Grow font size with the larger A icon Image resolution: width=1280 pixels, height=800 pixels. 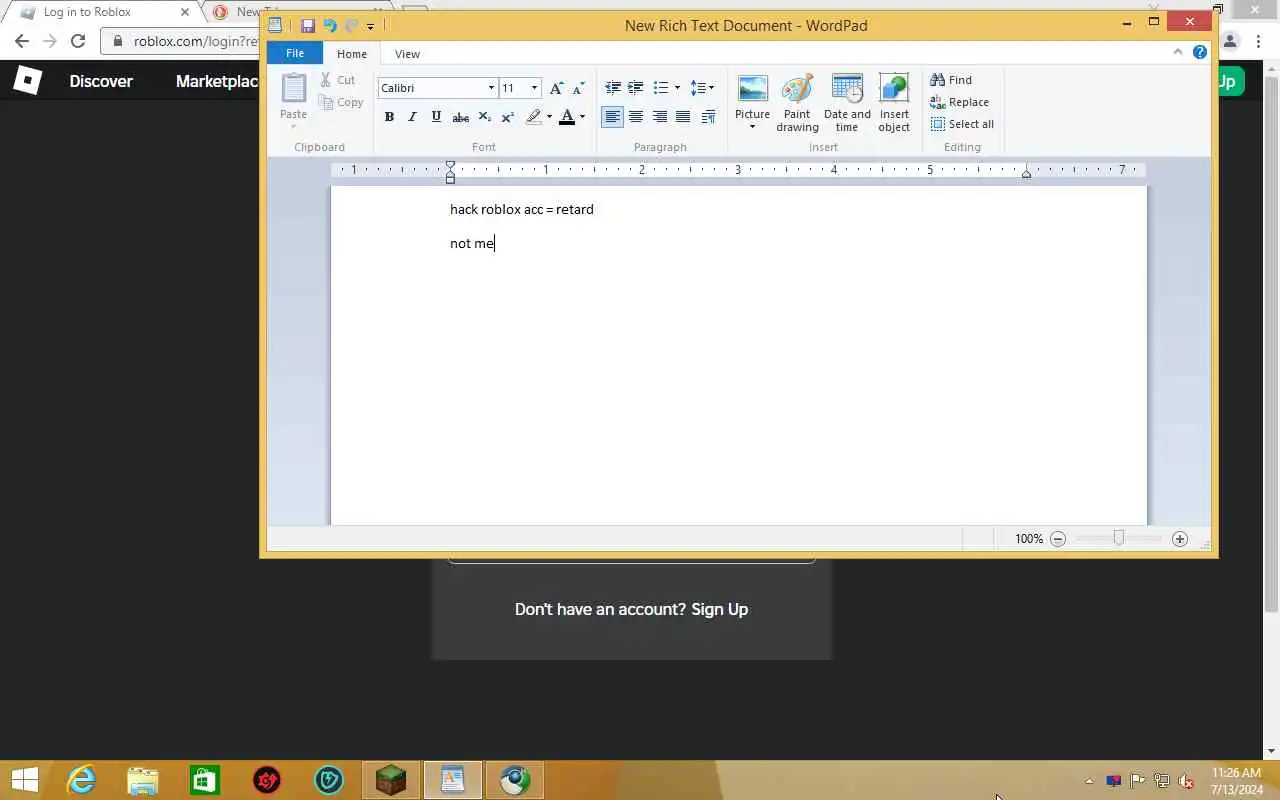556,88
